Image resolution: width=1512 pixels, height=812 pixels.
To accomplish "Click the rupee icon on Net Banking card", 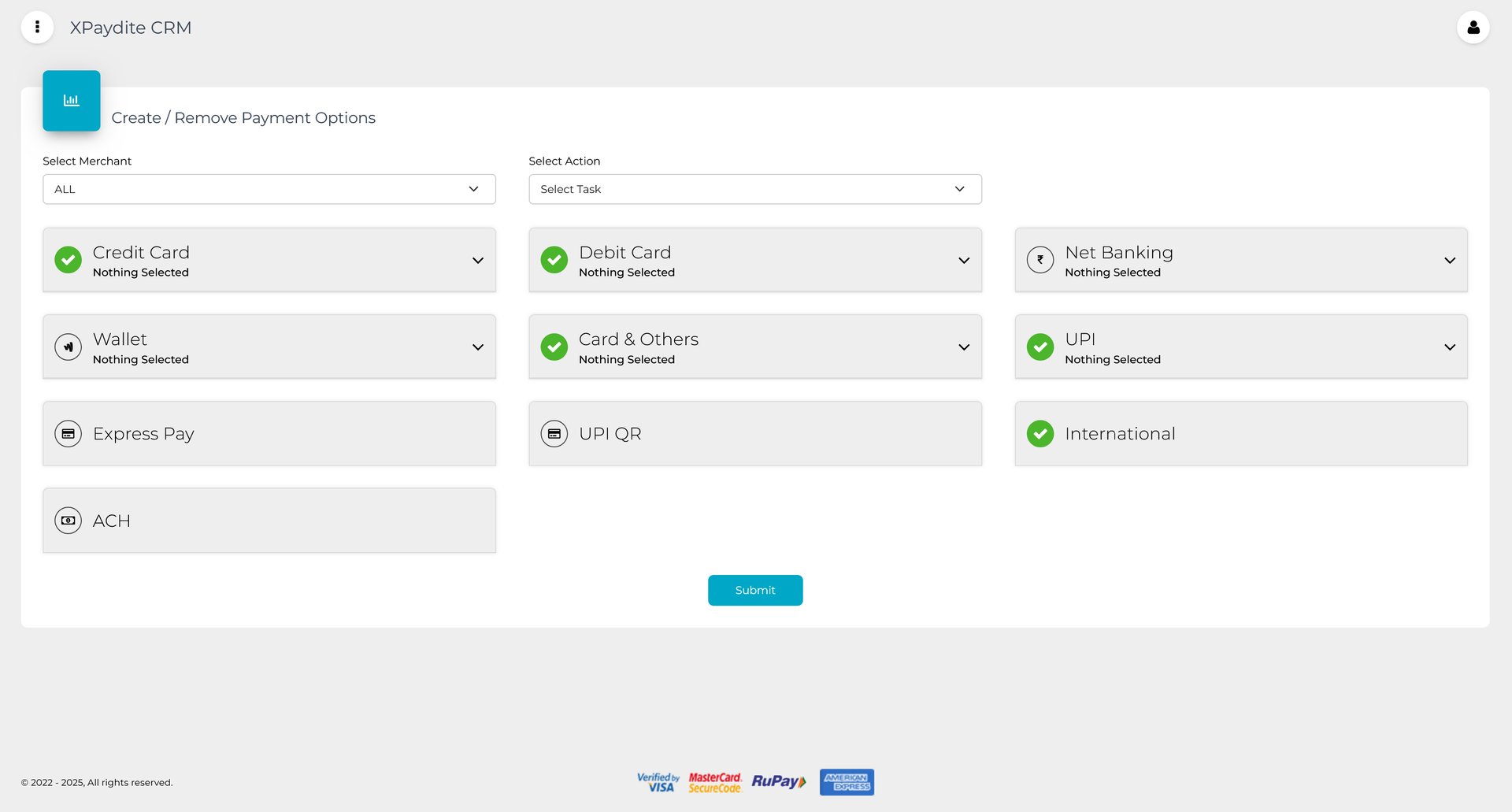I will tap(1039, 259).
